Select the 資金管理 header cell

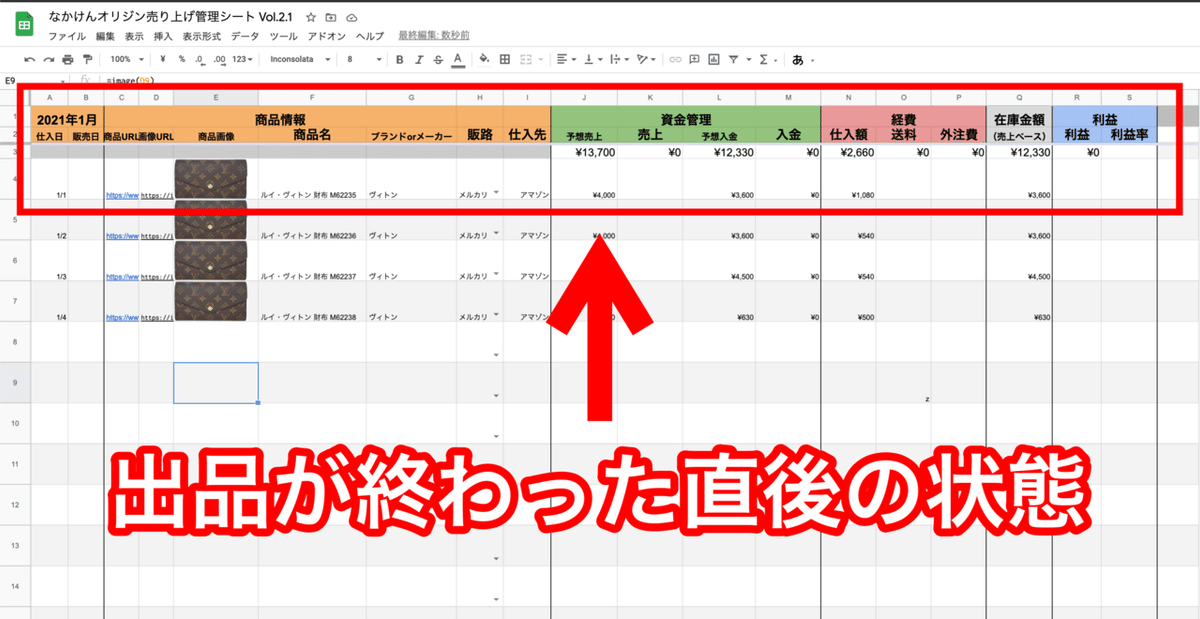tap(686, 120)
